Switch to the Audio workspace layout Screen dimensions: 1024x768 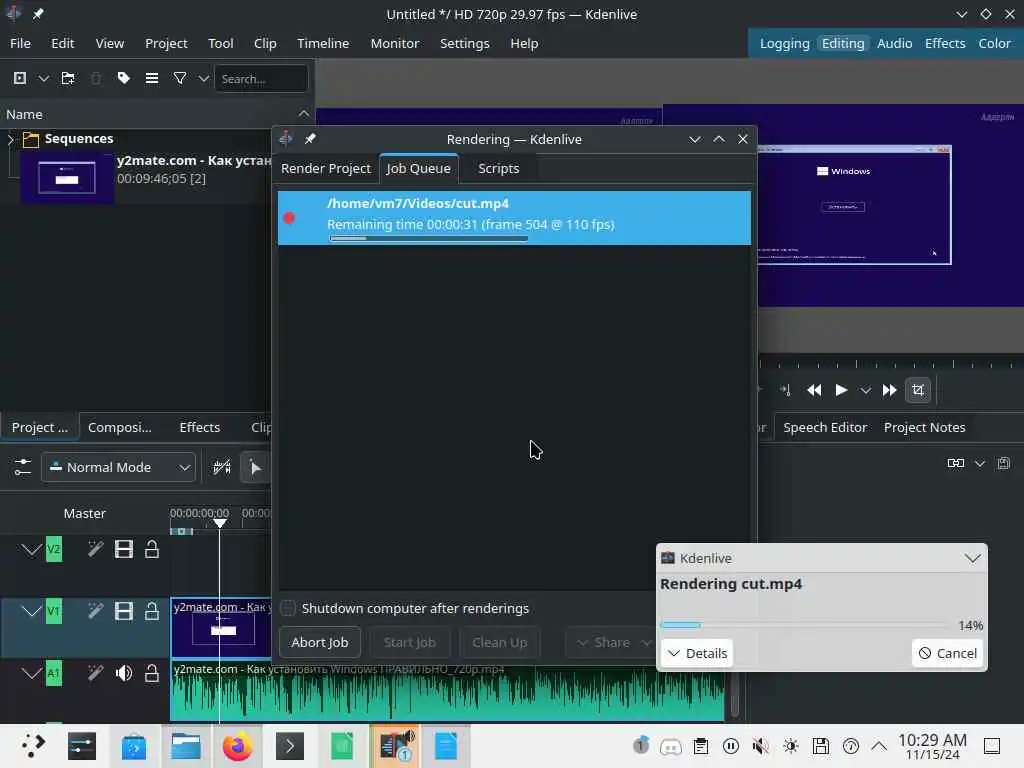pos(894,43)
